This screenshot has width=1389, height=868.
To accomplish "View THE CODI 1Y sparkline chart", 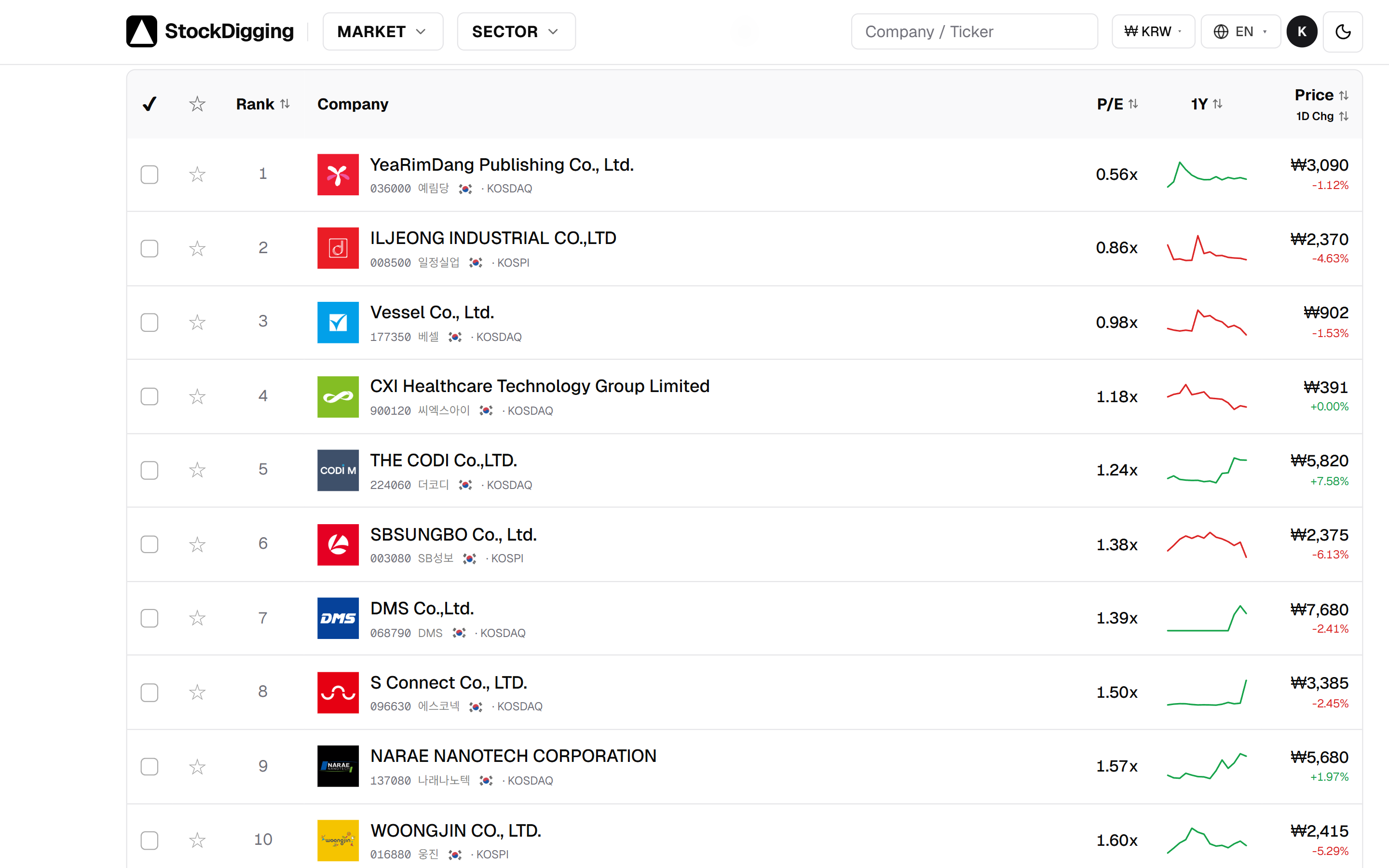I will pos(1207,470).
